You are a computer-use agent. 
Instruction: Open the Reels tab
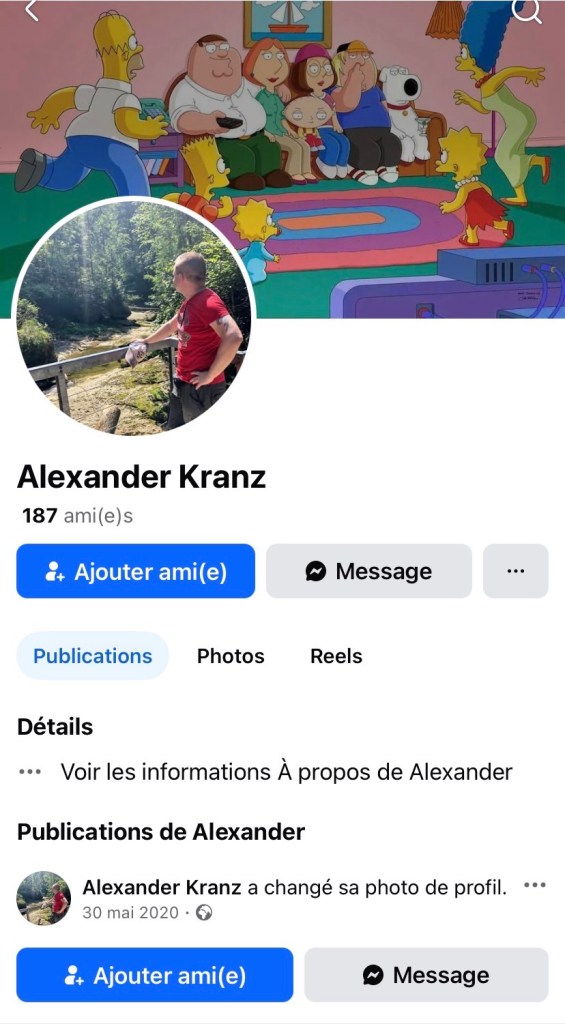pos(336,656)
